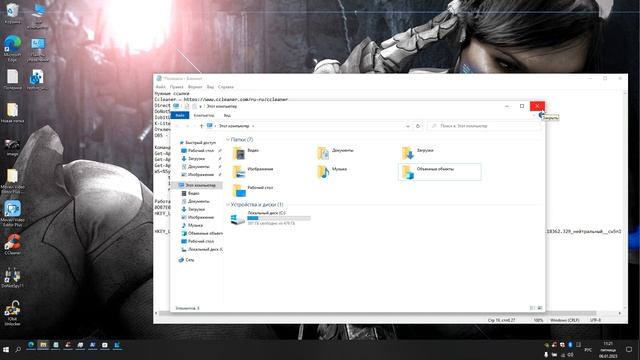Collapse the Папки (7) group
Screen dimensions: 640x360
coord(228,140)
